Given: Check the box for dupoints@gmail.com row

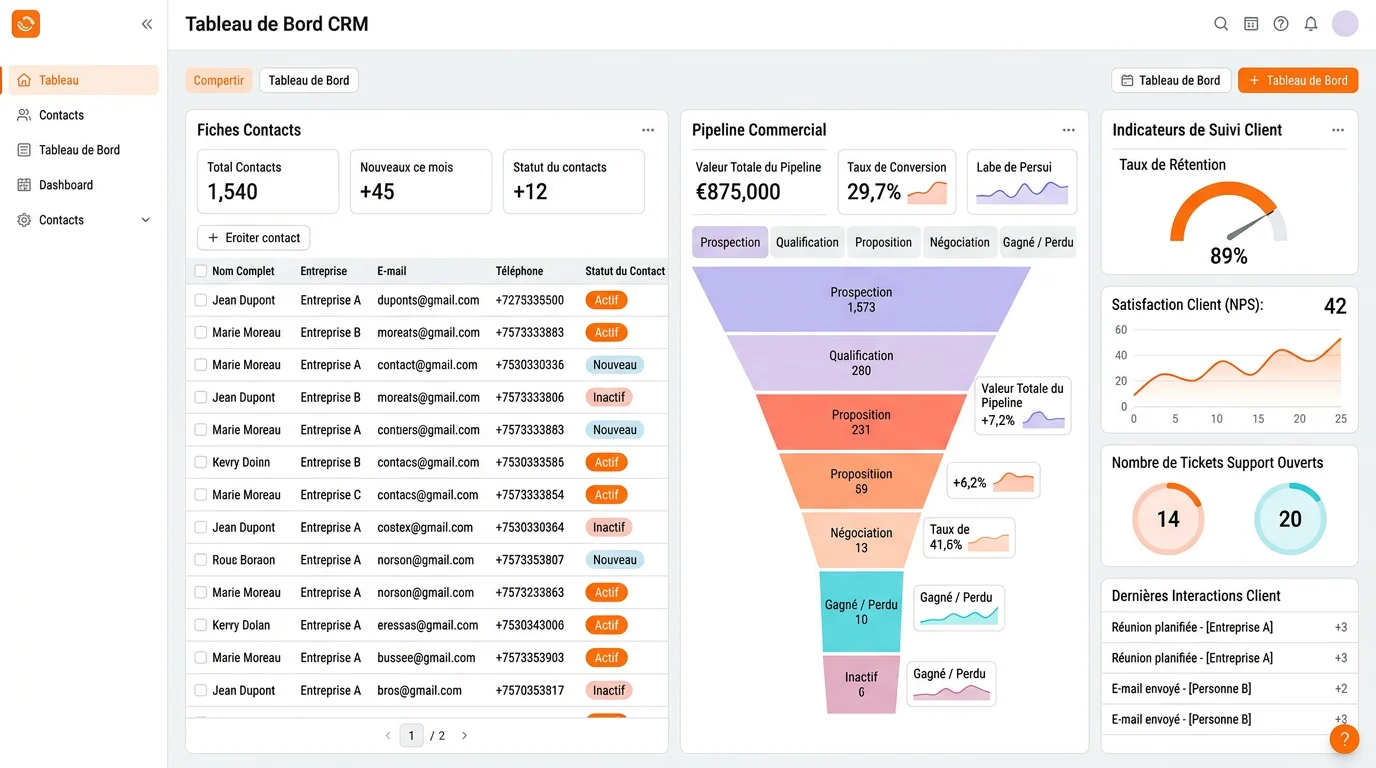Looking at the screenshot, I should tap(201, 300).
